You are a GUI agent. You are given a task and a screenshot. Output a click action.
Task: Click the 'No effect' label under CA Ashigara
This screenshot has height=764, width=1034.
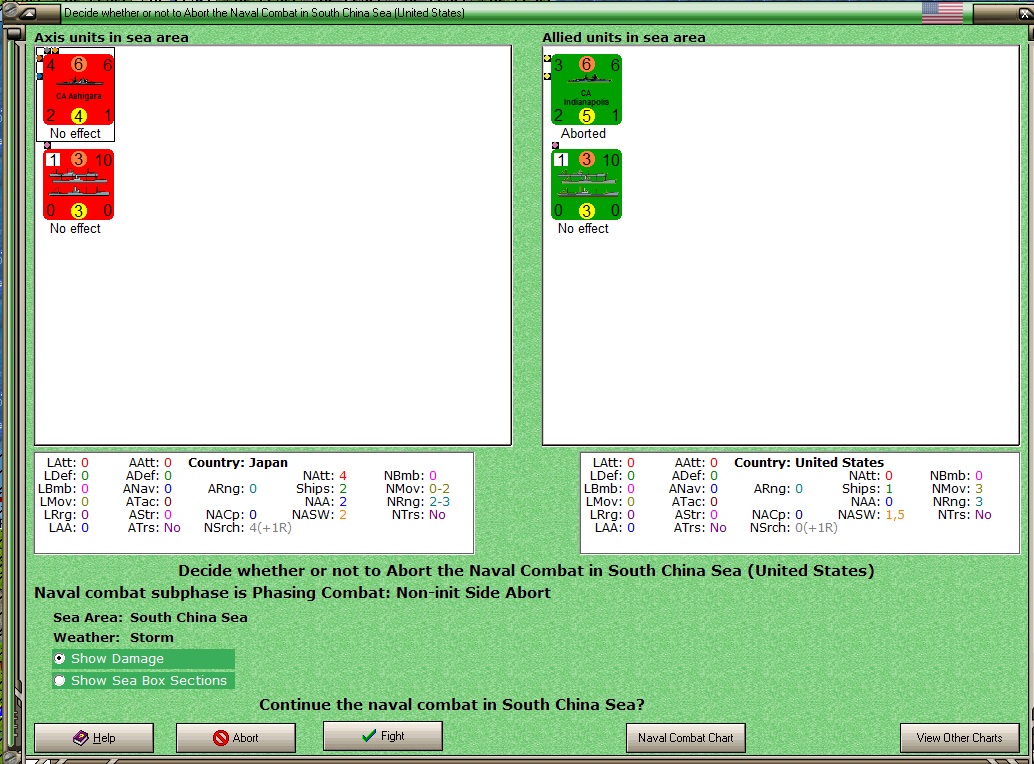point(75,133)
